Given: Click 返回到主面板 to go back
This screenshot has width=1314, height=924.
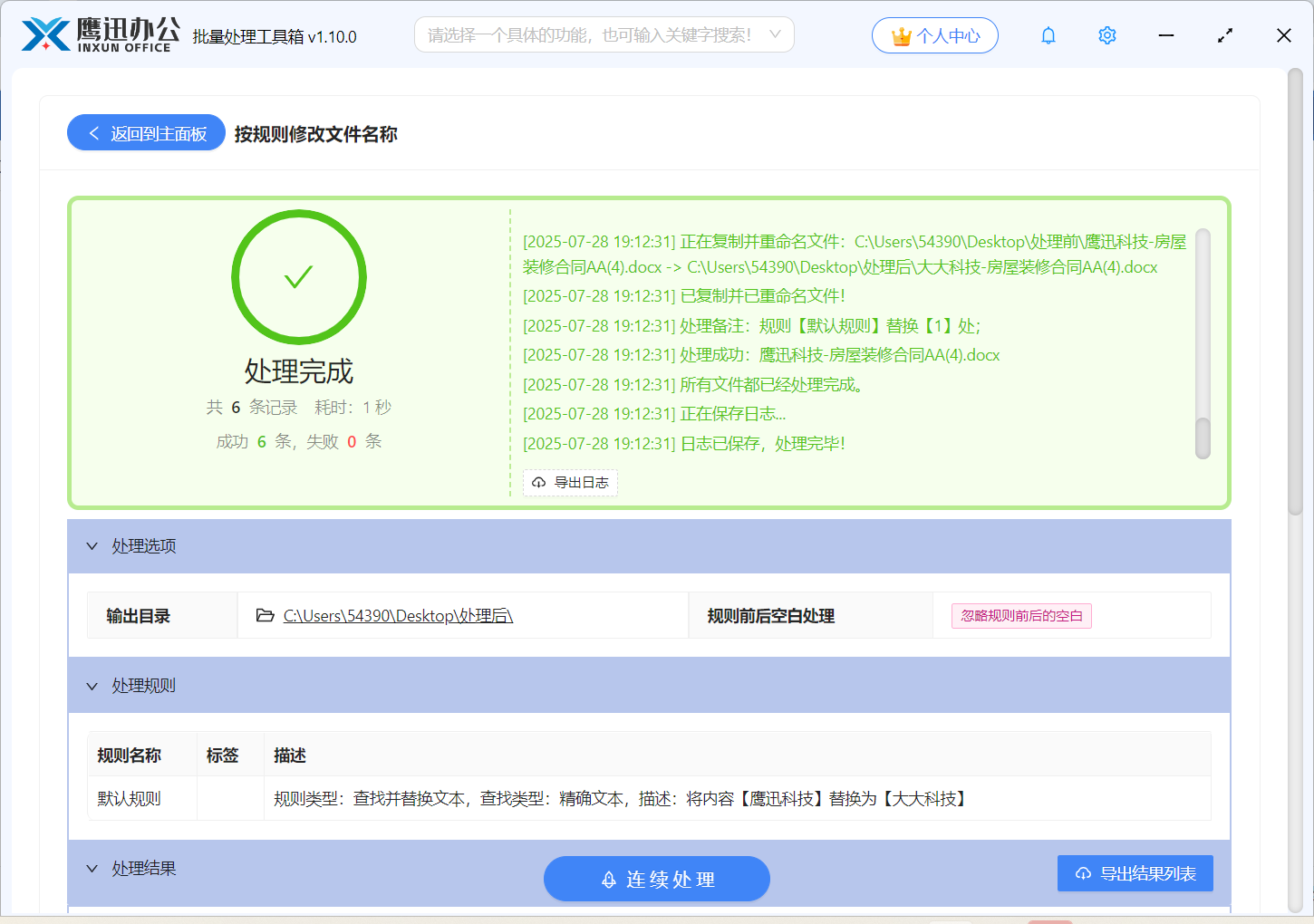Looking at the screenshot, I should pyautogui.click(x=145, y=132).
